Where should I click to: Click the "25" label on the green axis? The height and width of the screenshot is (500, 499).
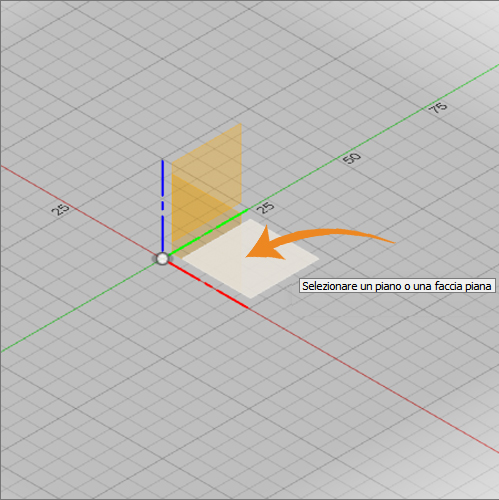[266, 207]
